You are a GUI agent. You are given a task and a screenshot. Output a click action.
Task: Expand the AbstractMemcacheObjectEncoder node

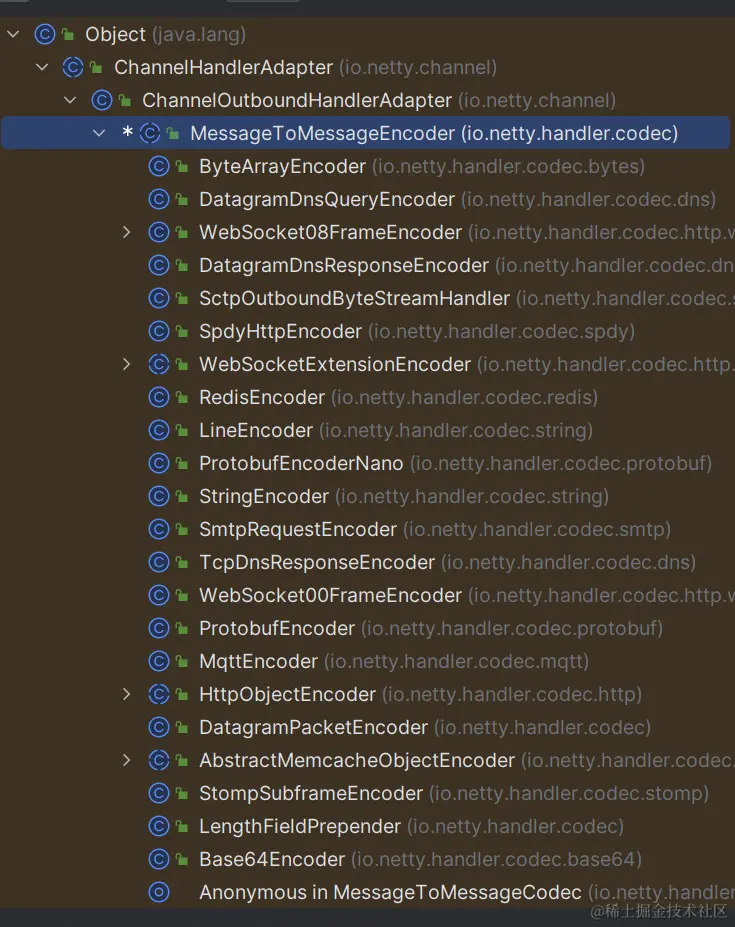click(127, 760)
